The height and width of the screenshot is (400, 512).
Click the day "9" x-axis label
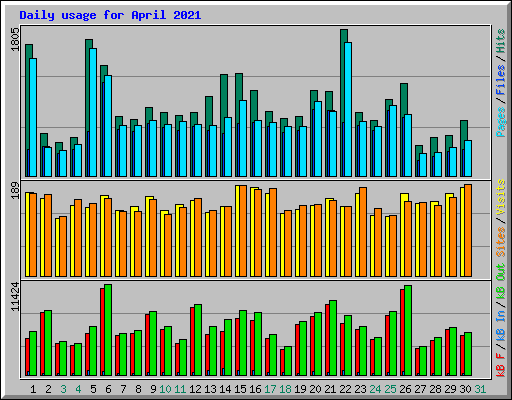(x=153, y=389)
